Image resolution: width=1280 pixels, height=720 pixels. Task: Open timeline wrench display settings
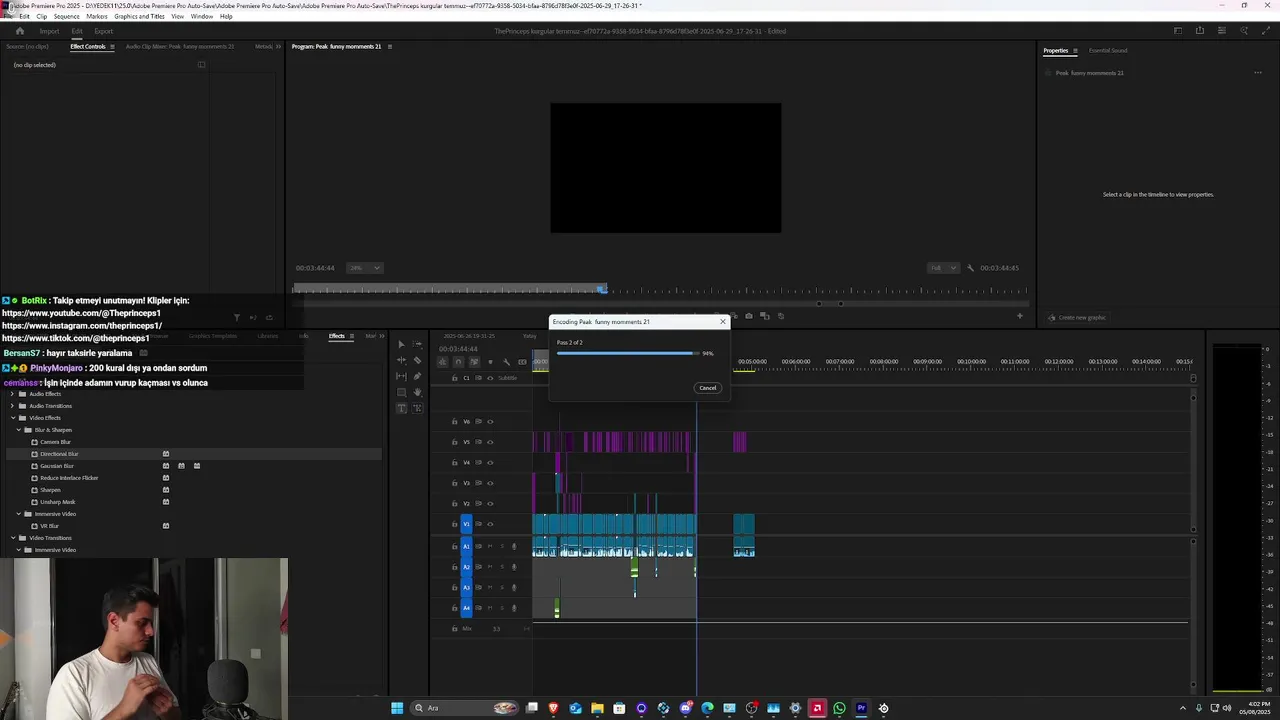[x=506, y=362]
